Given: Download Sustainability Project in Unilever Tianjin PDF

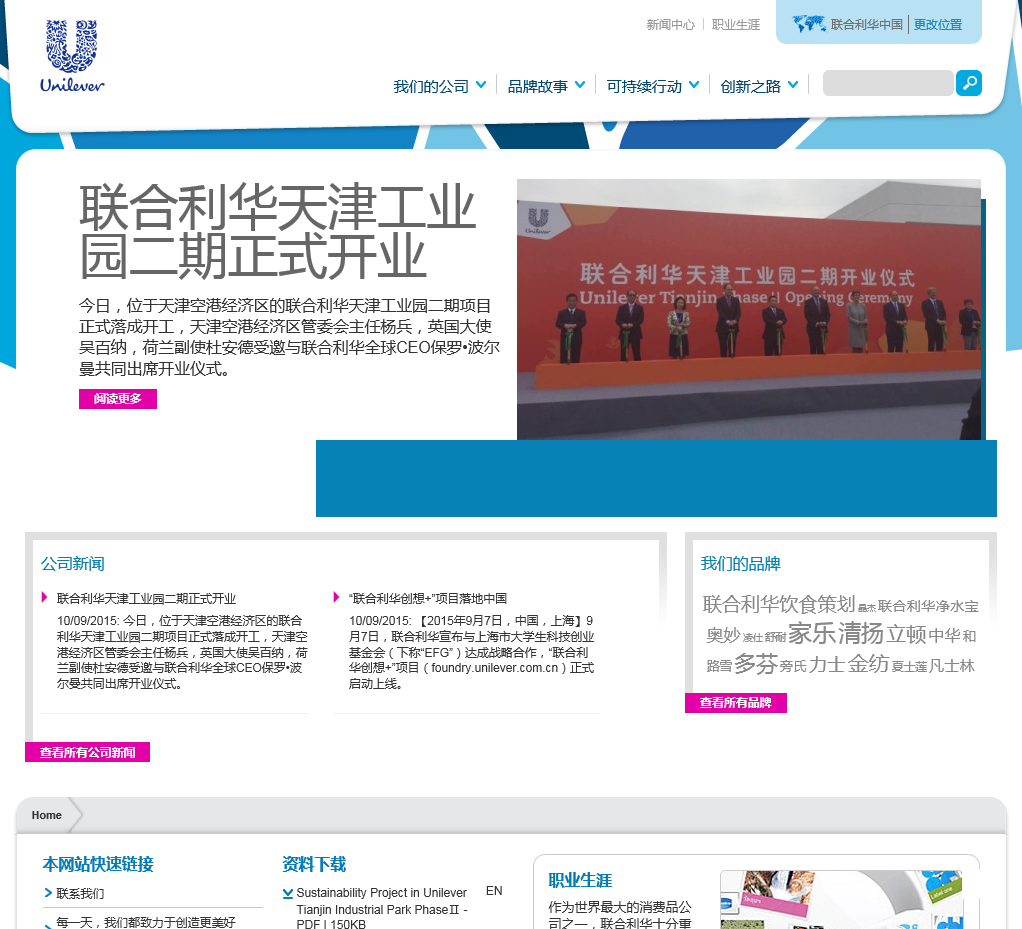Looking at the screenshot, I should coord(382,908).
